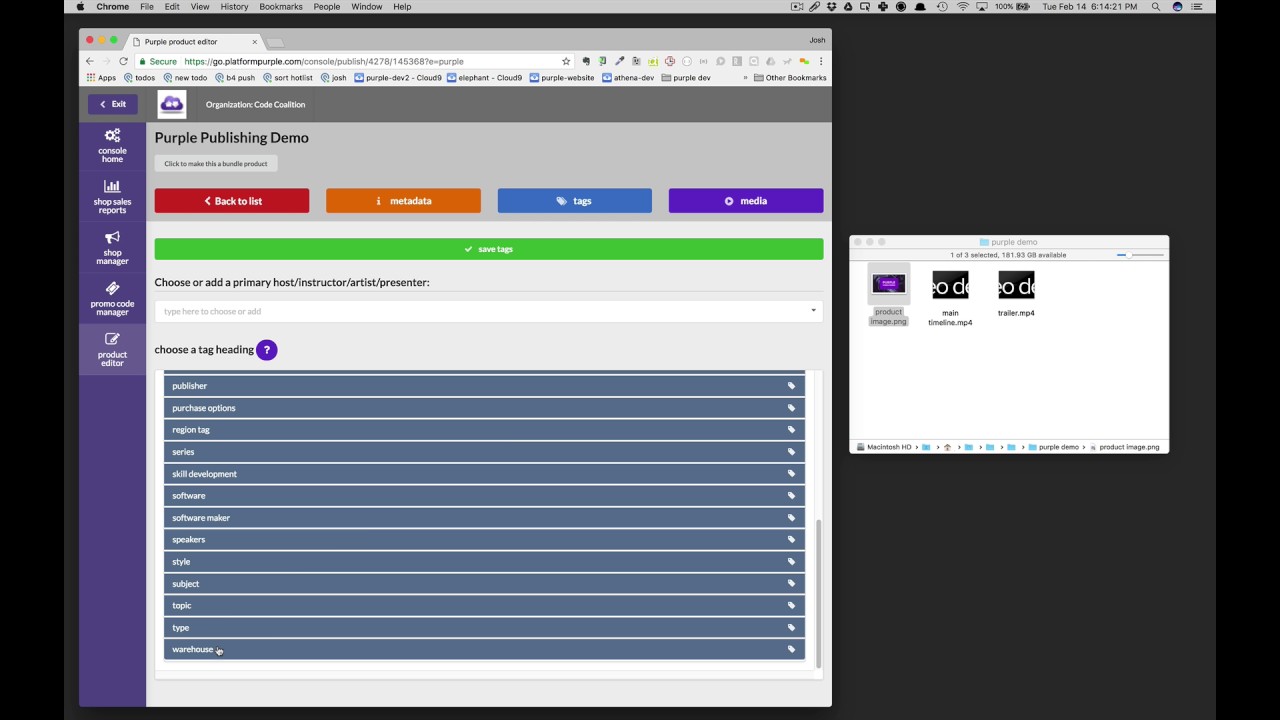Expand the purchase options tag heading
The width and height of the screenshot is (1280, 720).
point(484,408)
